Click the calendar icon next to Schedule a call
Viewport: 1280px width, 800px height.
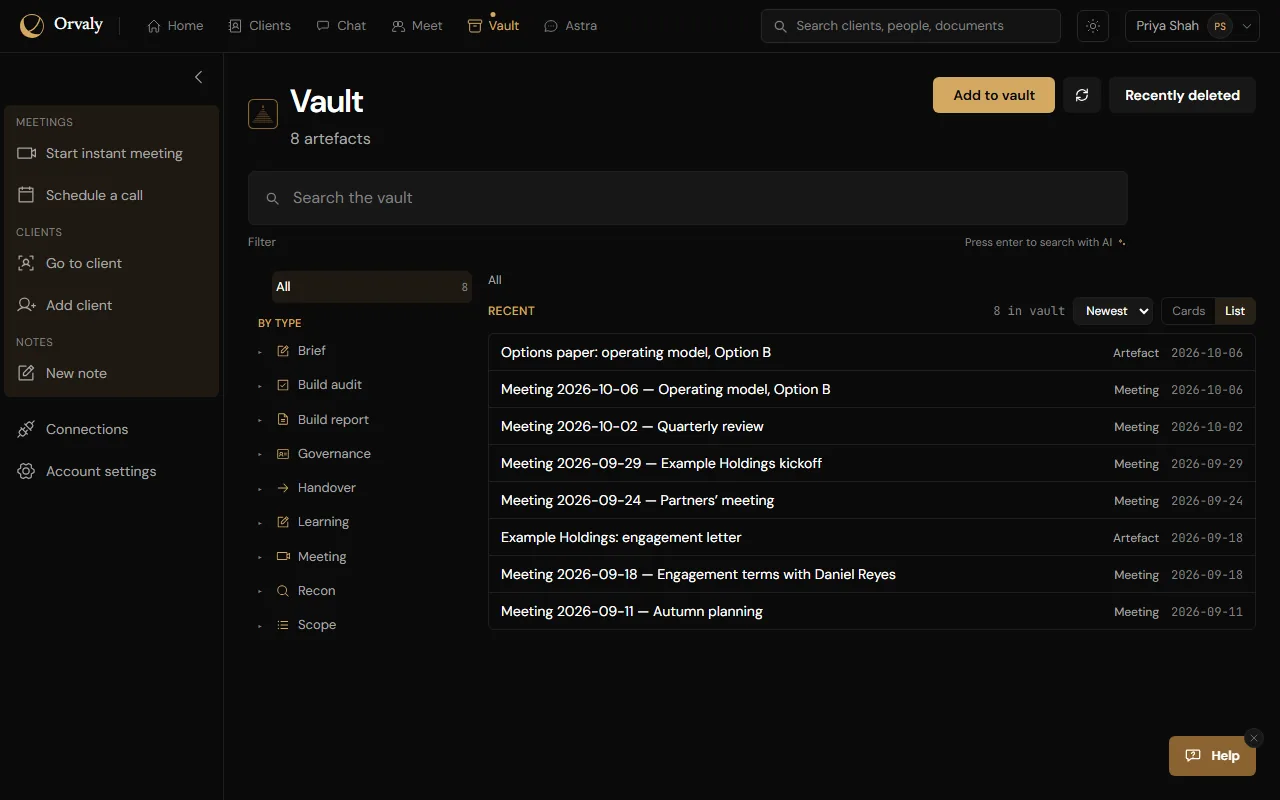(x=27, y=195)
